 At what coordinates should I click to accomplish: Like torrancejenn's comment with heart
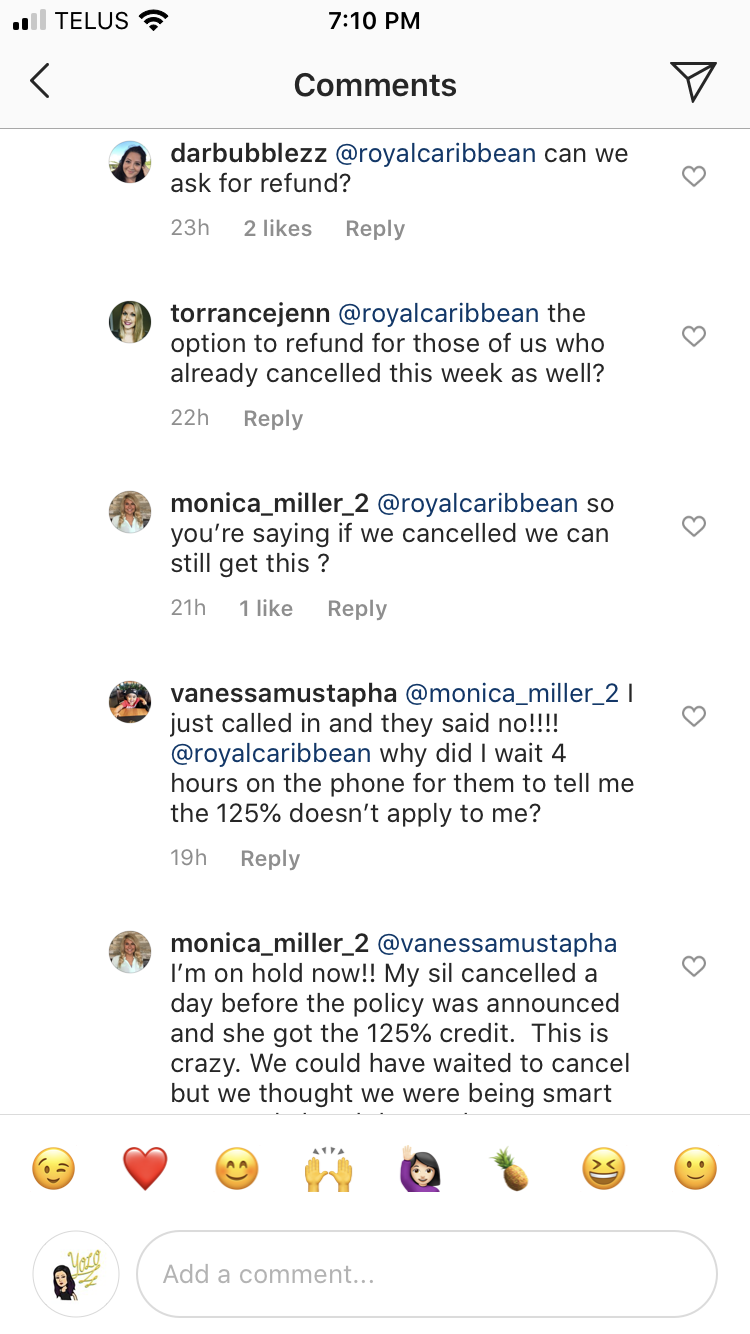pos(694,336)
